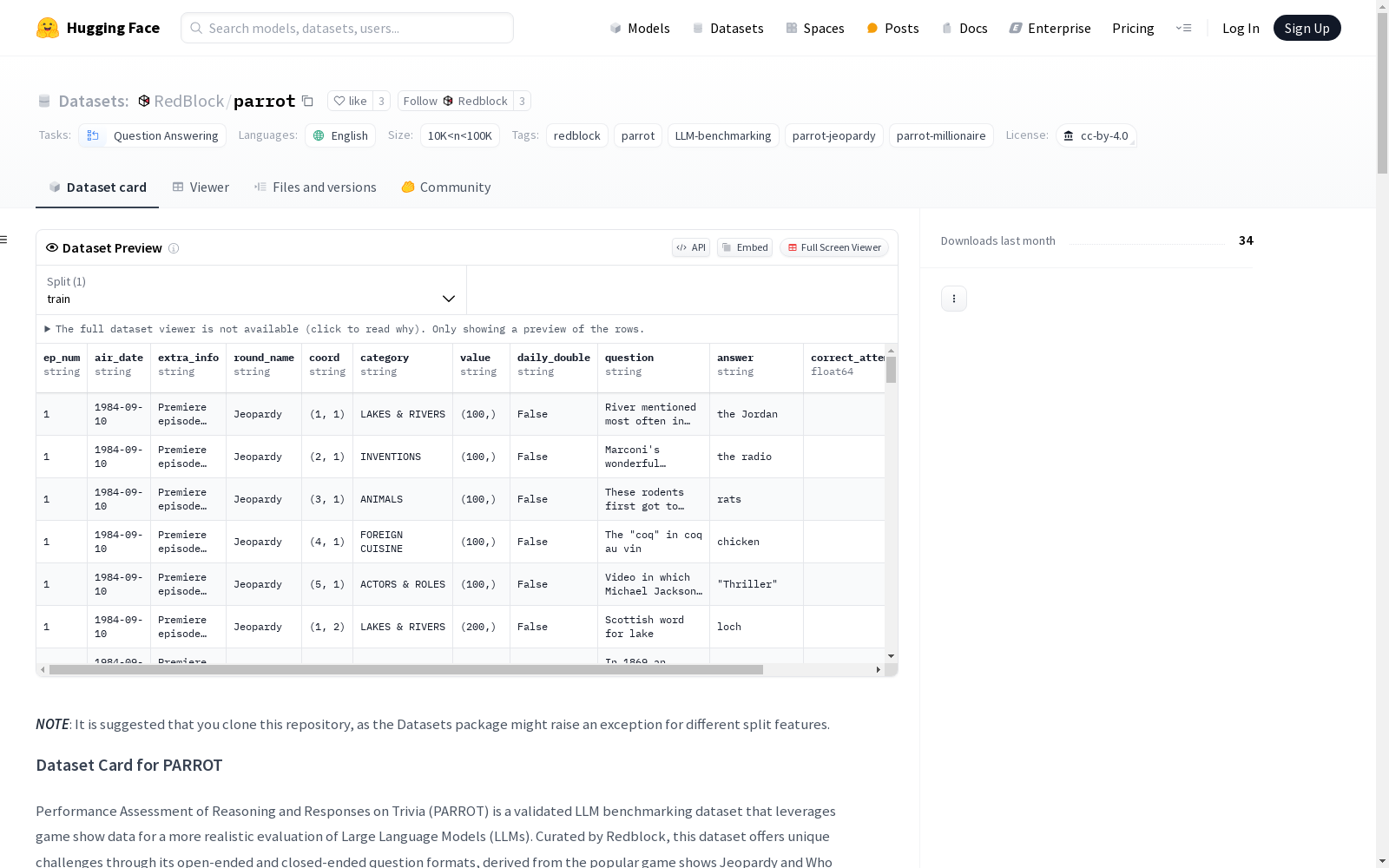Click Log In link
1389x868 pixels.
tap(1241, 28)
